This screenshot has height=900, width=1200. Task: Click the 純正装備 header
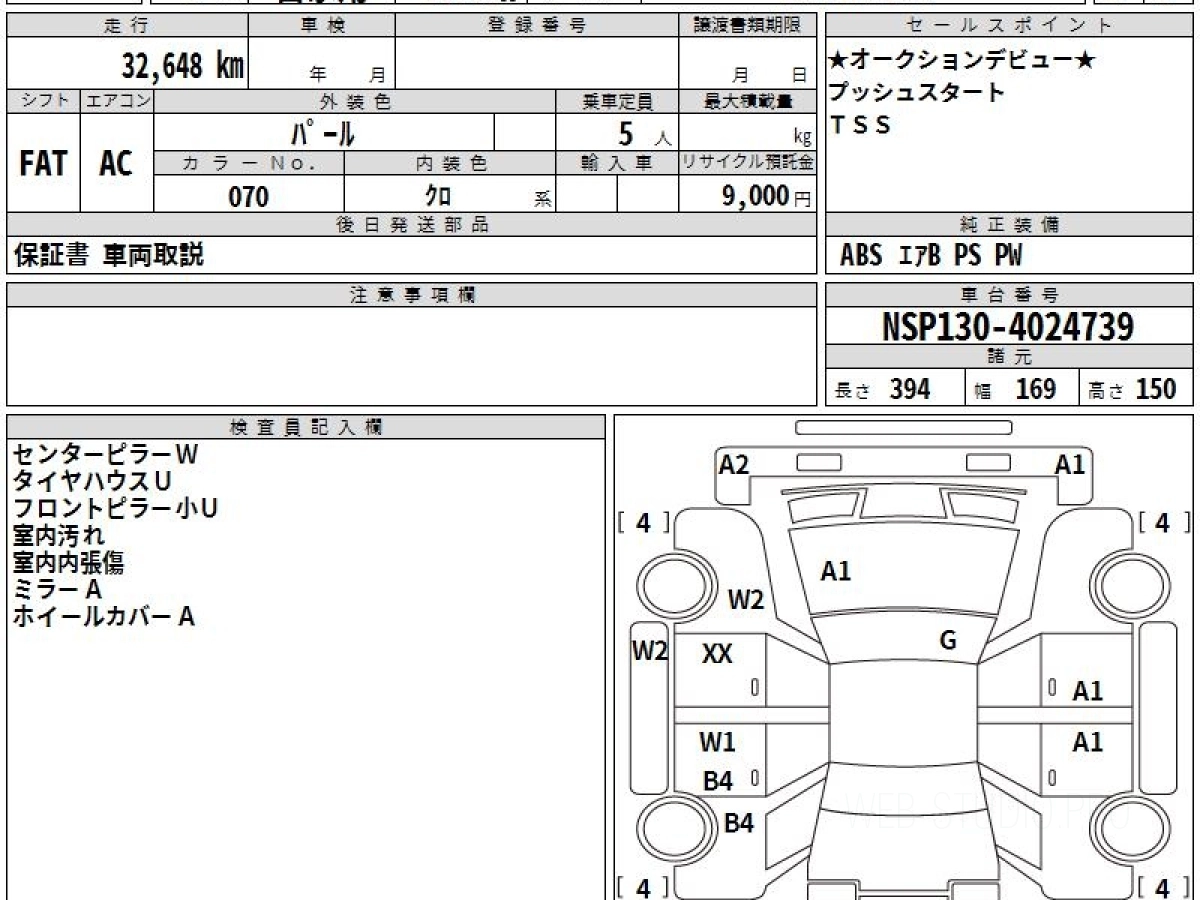coord(1008,225)
